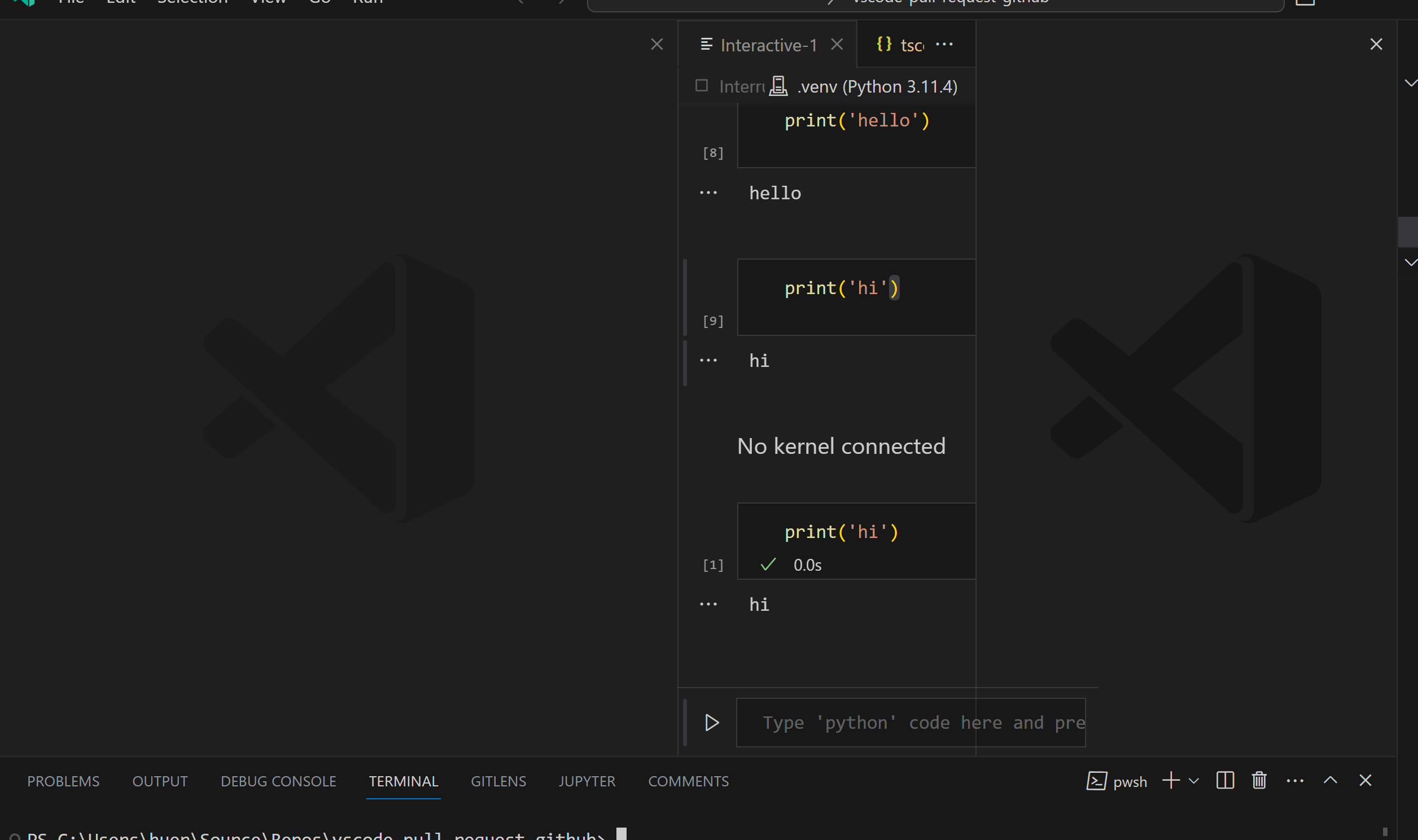Viewport: 1418px width, 840px height.
Task: Open editor actions ellipsis beside tsc tab
Action: coord(944,44)
